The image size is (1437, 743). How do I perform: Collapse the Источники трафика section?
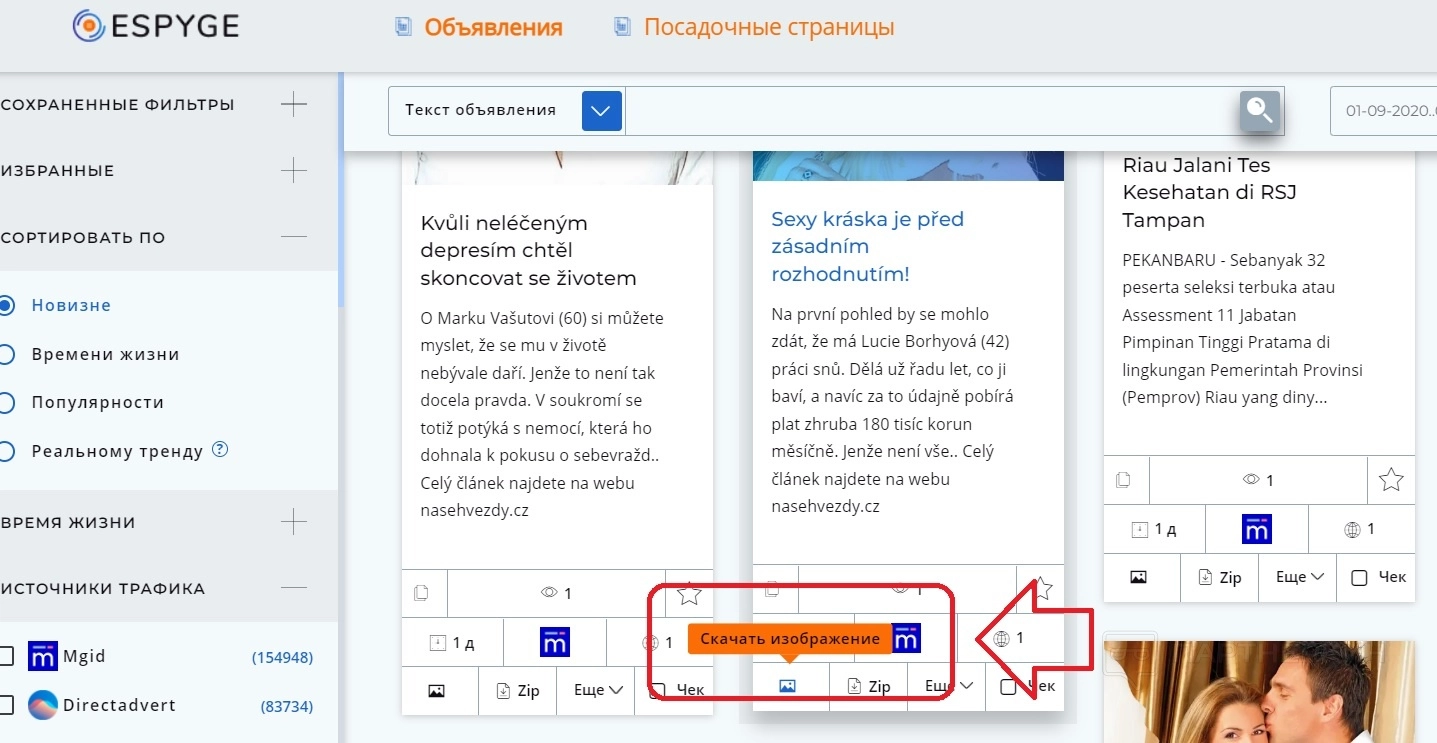(x=294, y=588)
